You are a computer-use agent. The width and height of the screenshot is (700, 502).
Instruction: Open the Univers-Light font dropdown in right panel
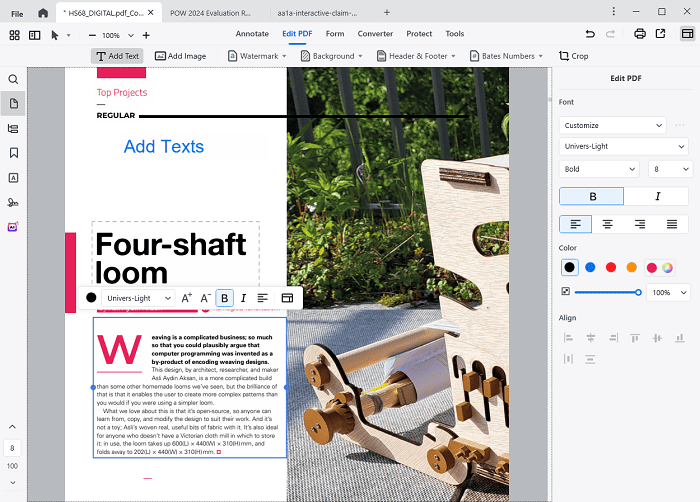[623, 147]
